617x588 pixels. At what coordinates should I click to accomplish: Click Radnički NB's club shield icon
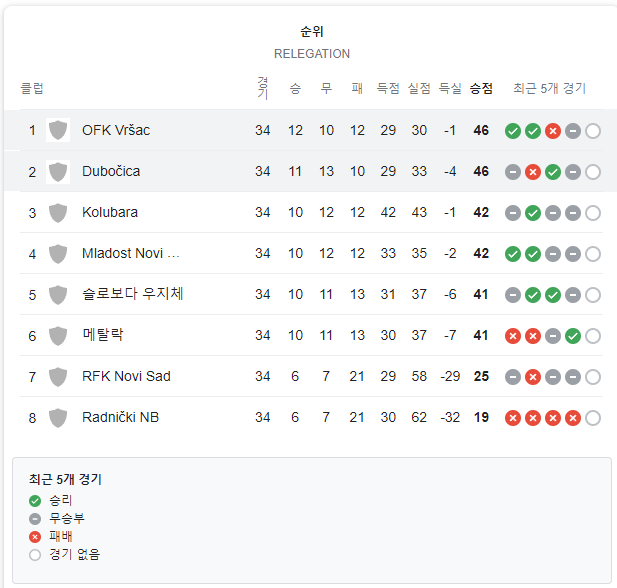[x=58, y=418]
